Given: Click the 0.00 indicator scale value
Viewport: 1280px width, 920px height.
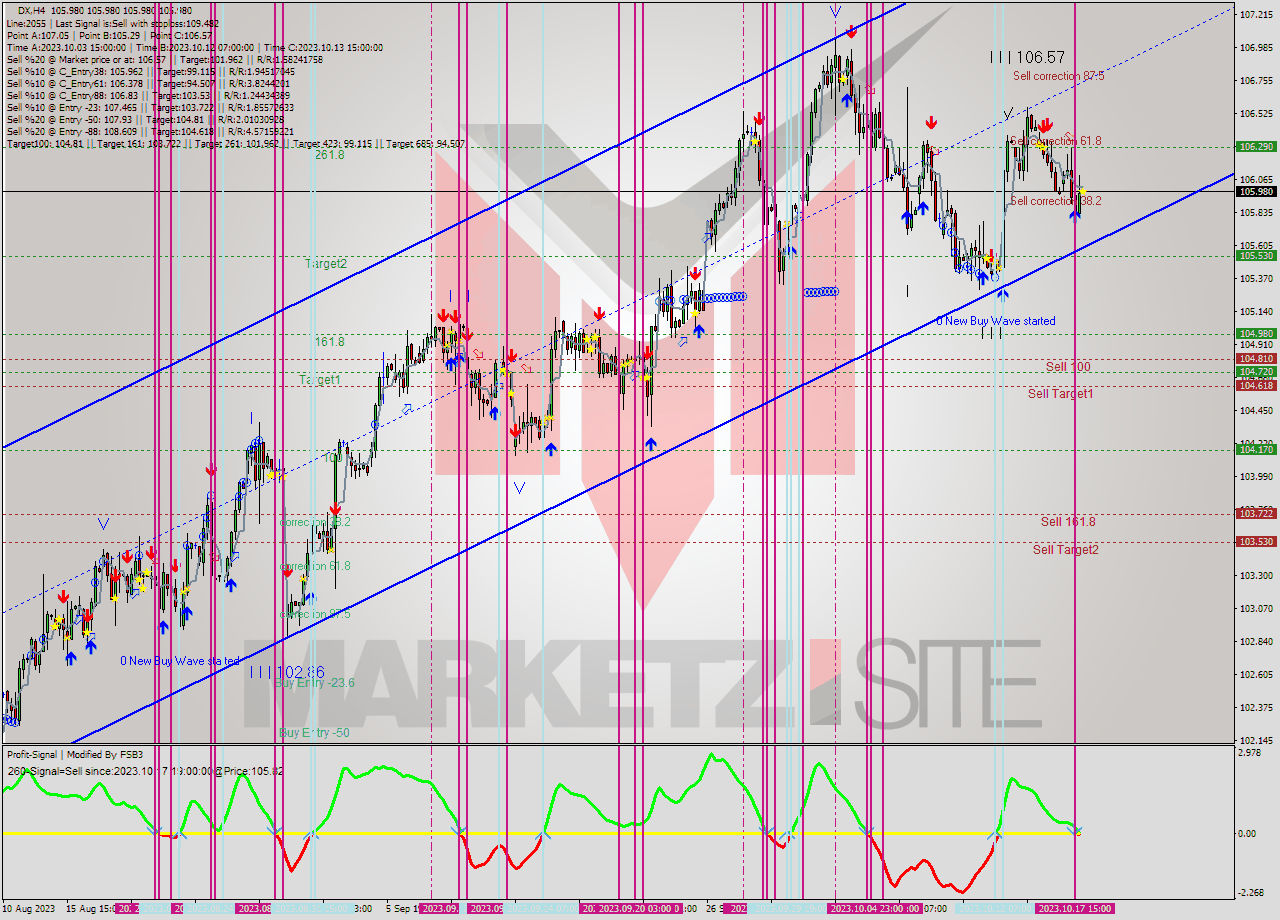Looking at the screenshot, I should coord(1248,833).
